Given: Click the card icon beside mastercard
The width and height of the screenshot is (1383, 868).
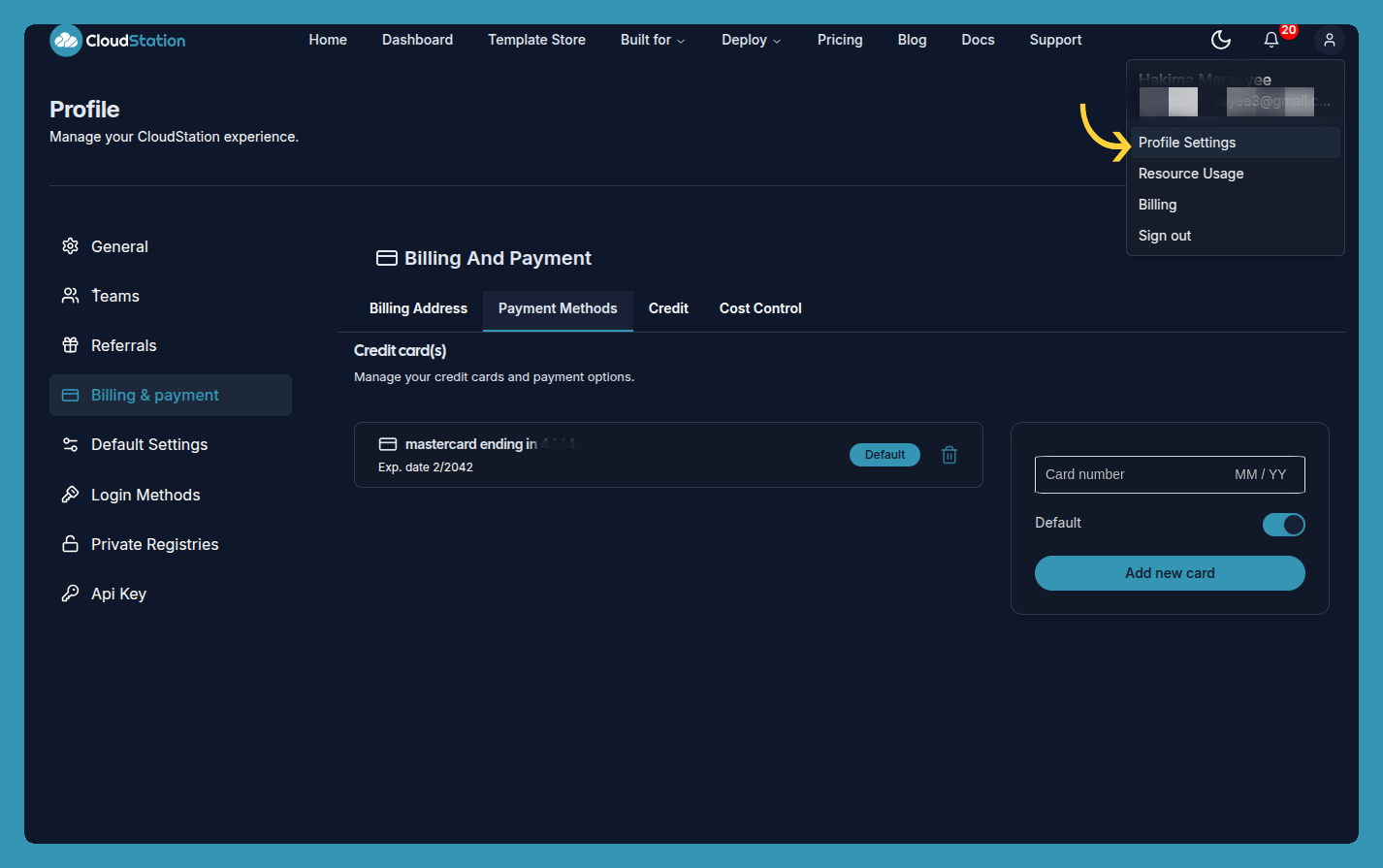Looking at the screenshot, I should pos(388,444).
